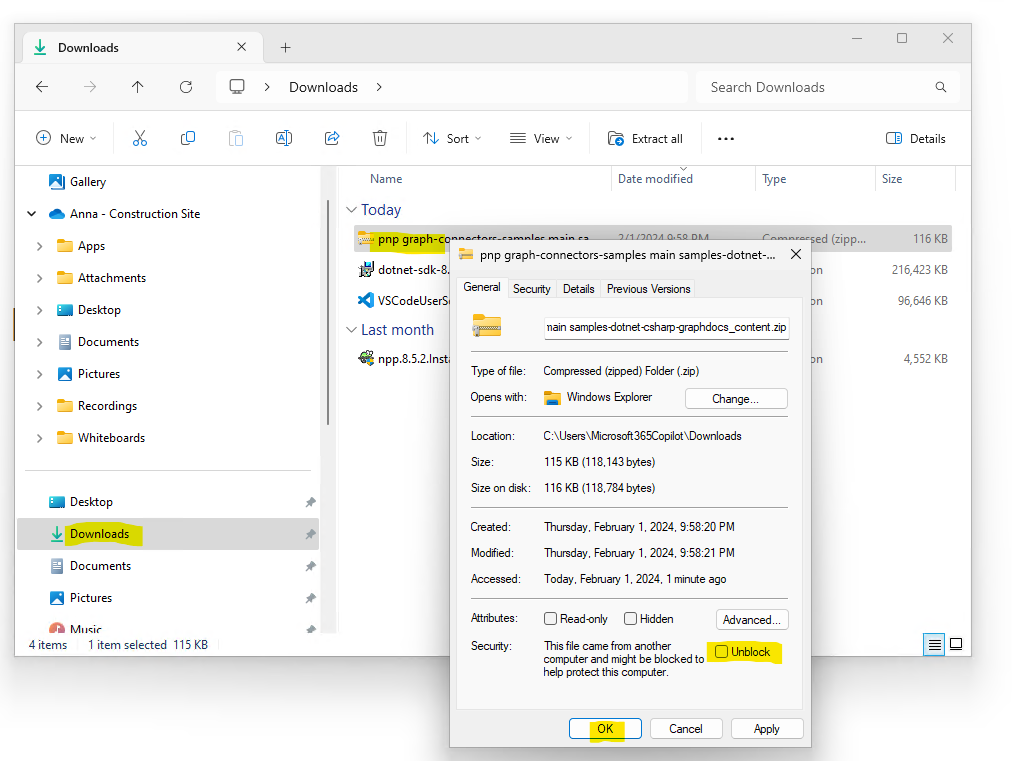
Task: Click Cancel in properties dialog
Action: pyautogui.click(x=686, y=729)
